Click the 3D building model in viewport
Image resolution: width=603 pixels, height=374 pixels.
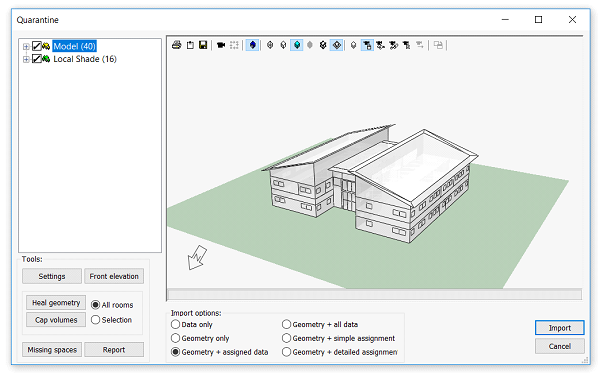pos(369,183)
